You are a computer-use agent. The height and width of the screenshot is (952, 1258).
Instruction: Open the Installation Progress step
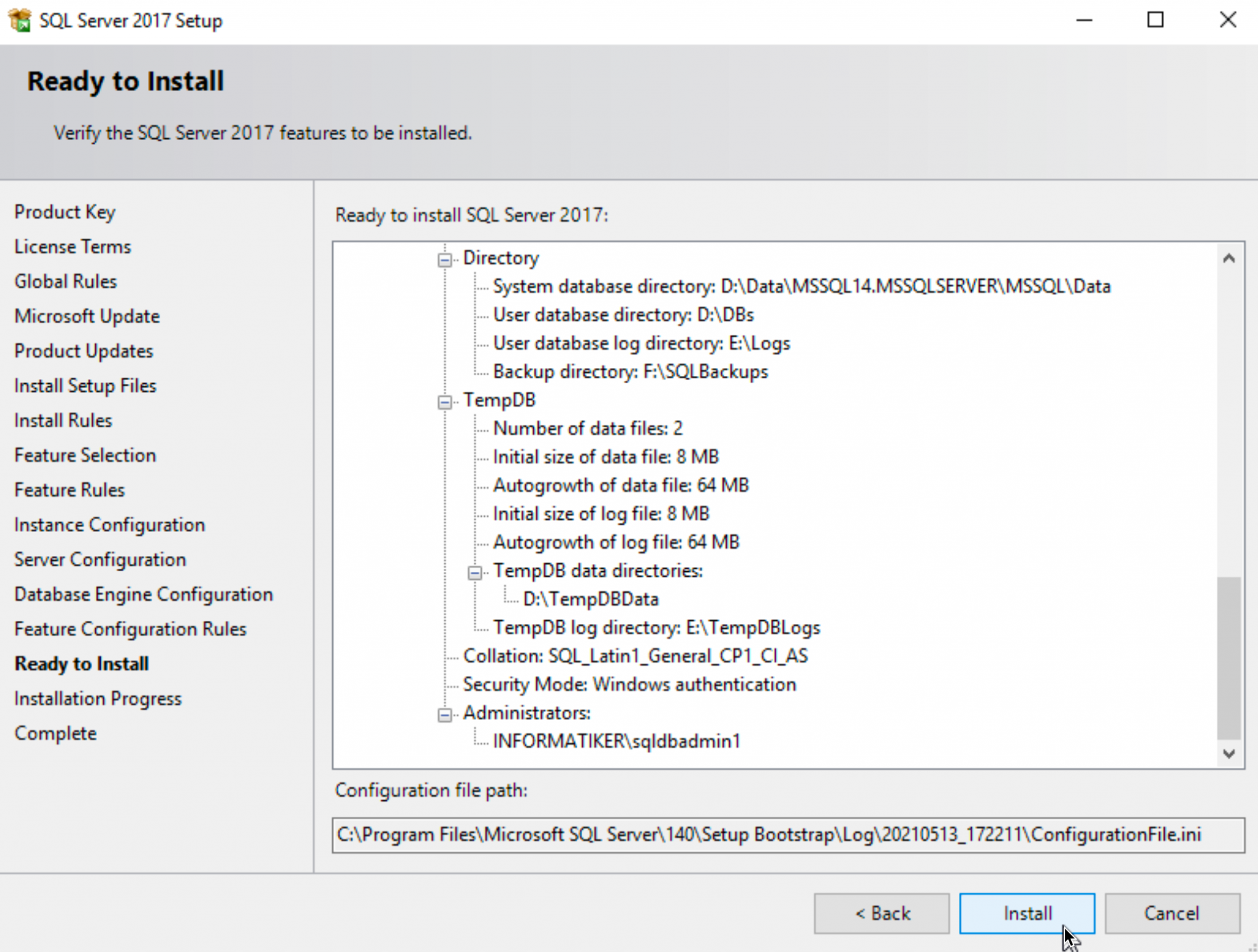97,698
